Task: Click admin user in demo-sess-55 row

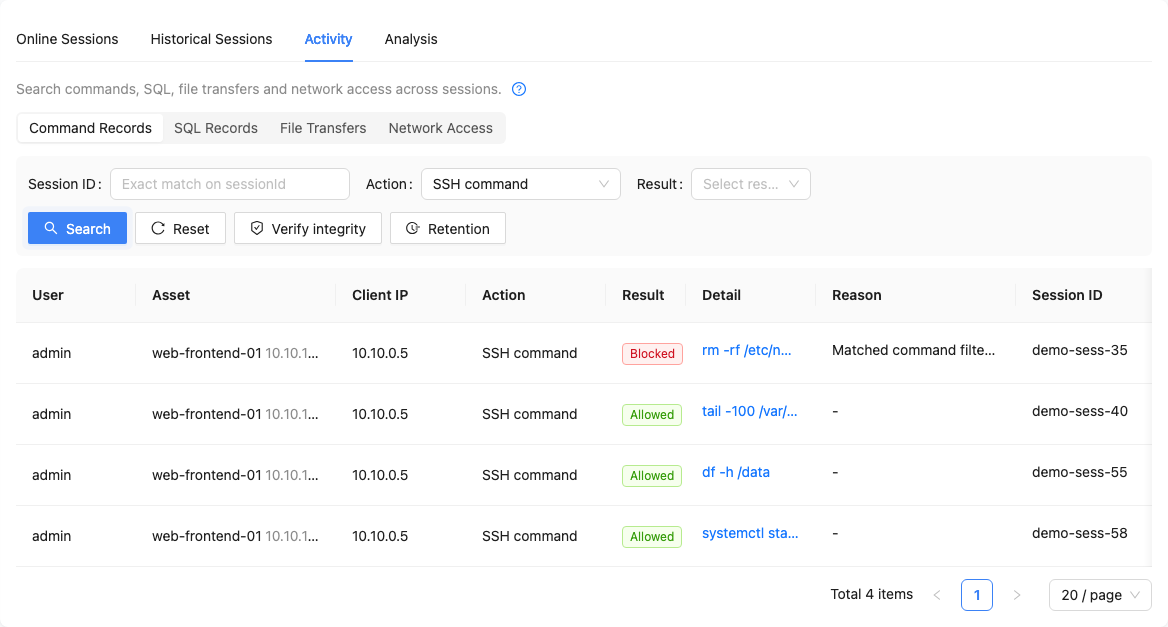Action: click(51, 475)
